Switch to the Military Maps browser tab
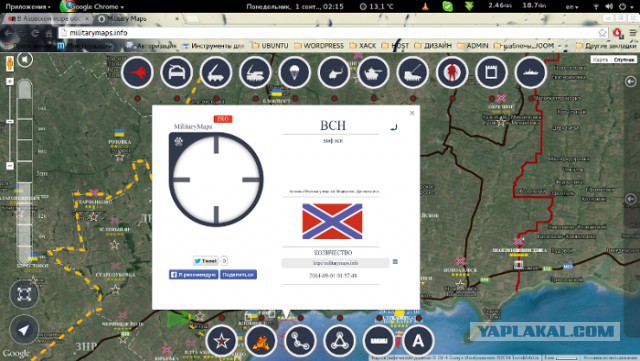 click(138, 19)
